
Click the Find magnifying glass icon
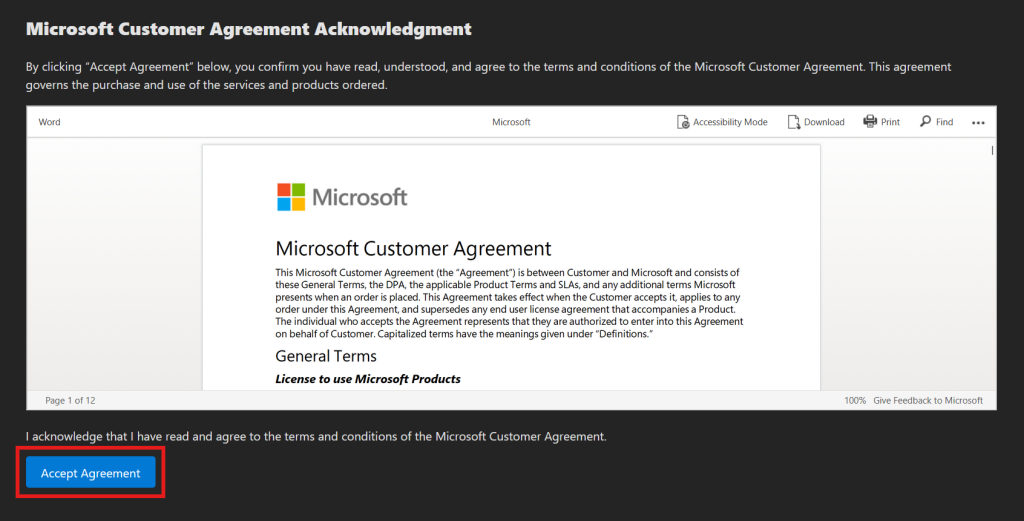(925, 122)
